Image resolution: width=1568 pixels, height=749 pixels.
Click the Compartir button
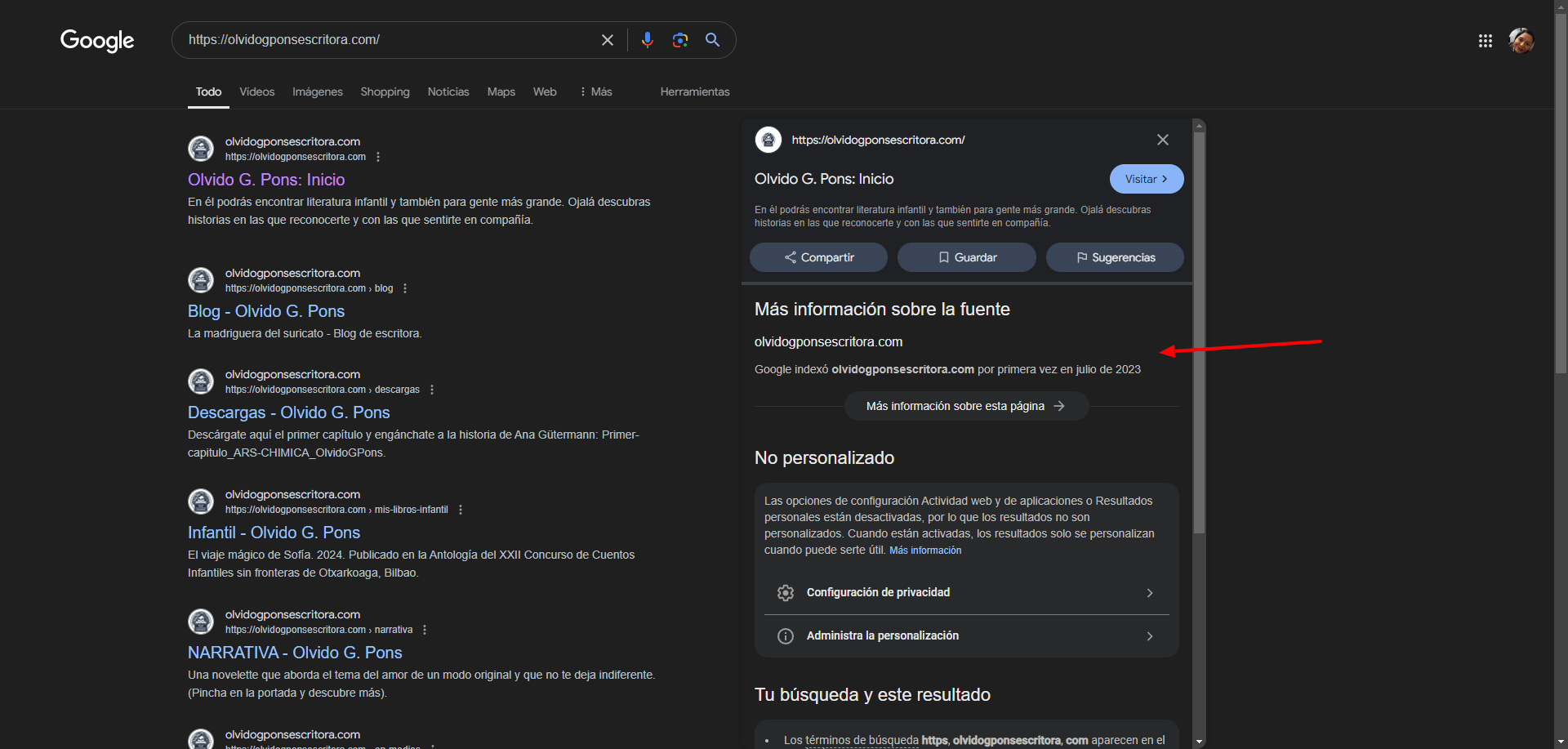click(x=818, y=257)
